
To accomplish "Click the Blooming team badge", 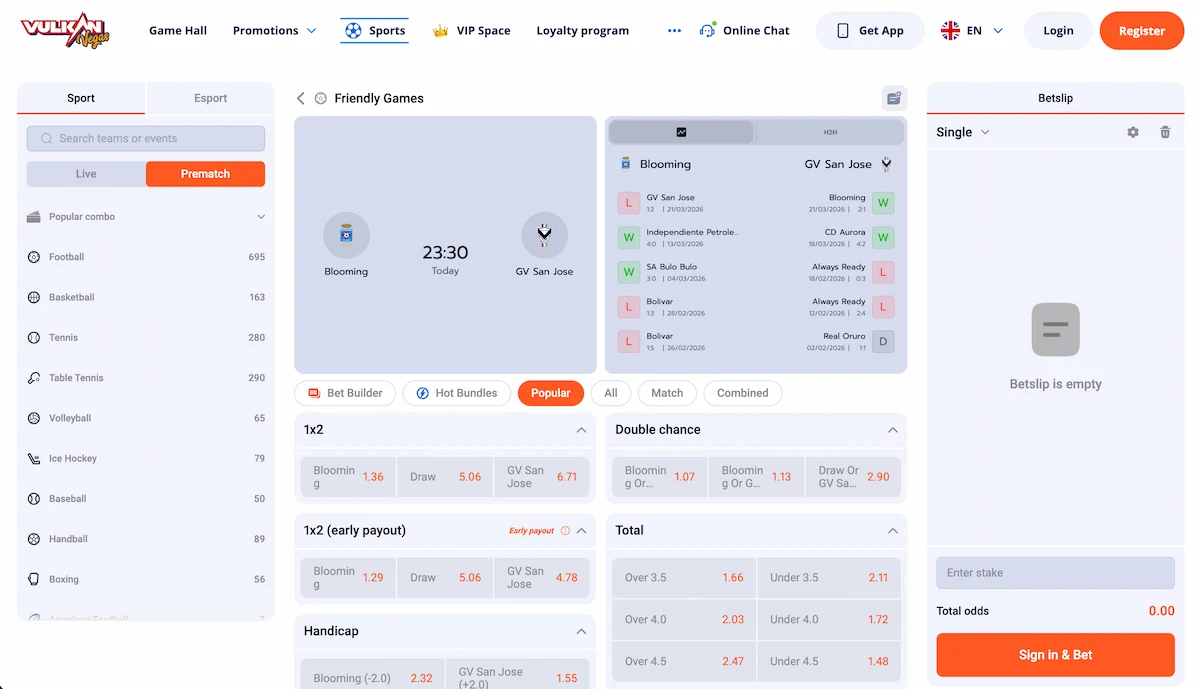I will tap(346, 236).
